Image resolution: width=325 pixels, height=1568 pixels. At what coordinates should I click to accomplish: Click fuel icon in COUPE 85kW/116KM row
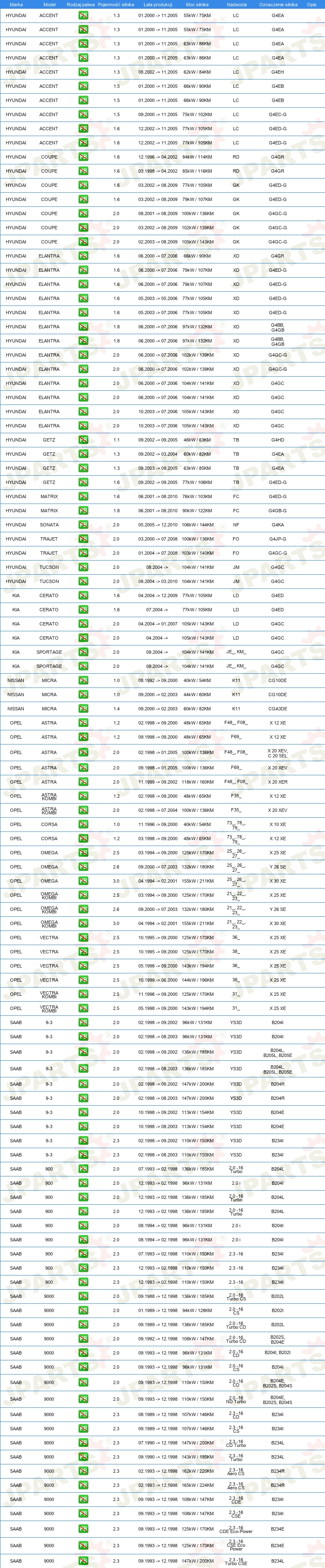[83, 171]
